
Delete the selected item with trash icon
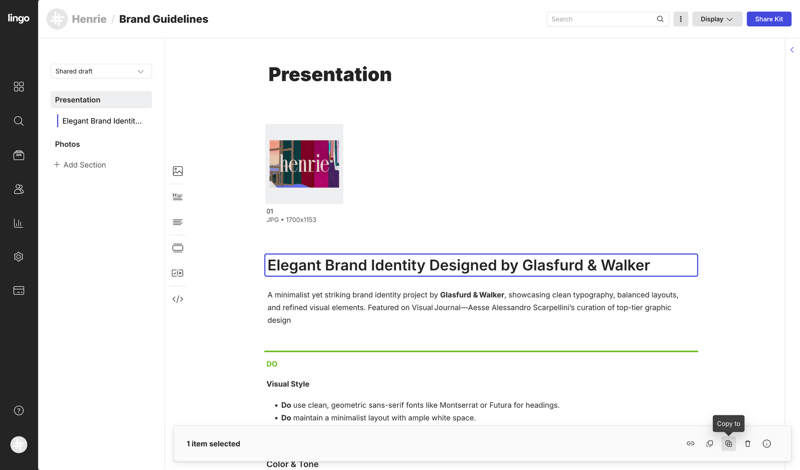(x=747, y=444)
